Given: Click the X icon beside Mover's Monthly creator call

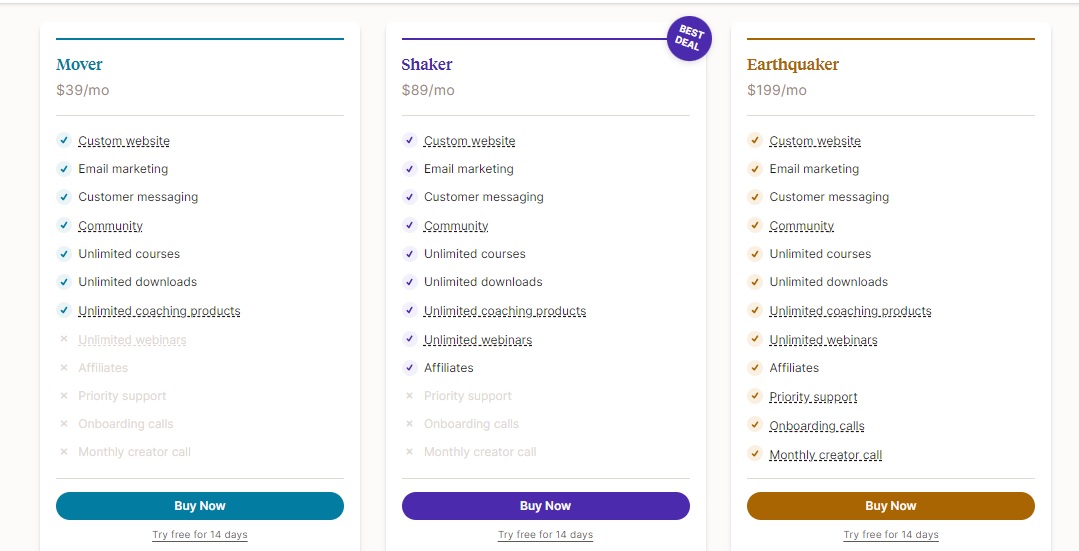Looking at the screenshot, I should (x=64, y=452).
